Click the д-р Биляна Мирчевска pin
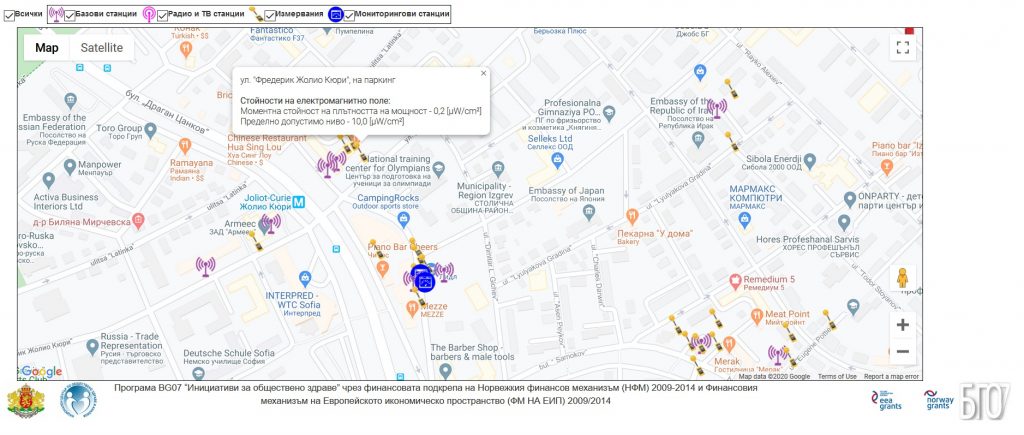 (138, 221)
